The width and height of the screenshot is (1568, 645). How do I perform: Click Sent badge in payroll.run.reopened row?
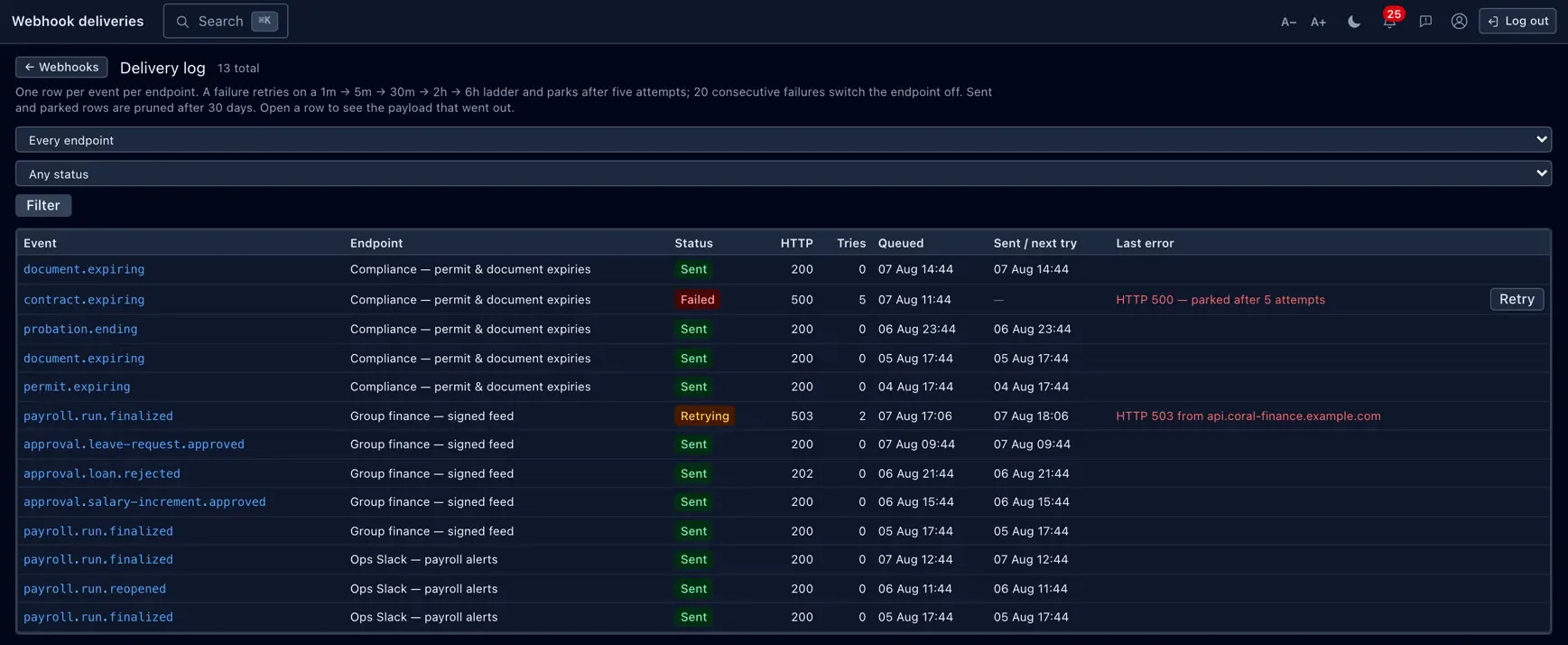pos(693,589)
